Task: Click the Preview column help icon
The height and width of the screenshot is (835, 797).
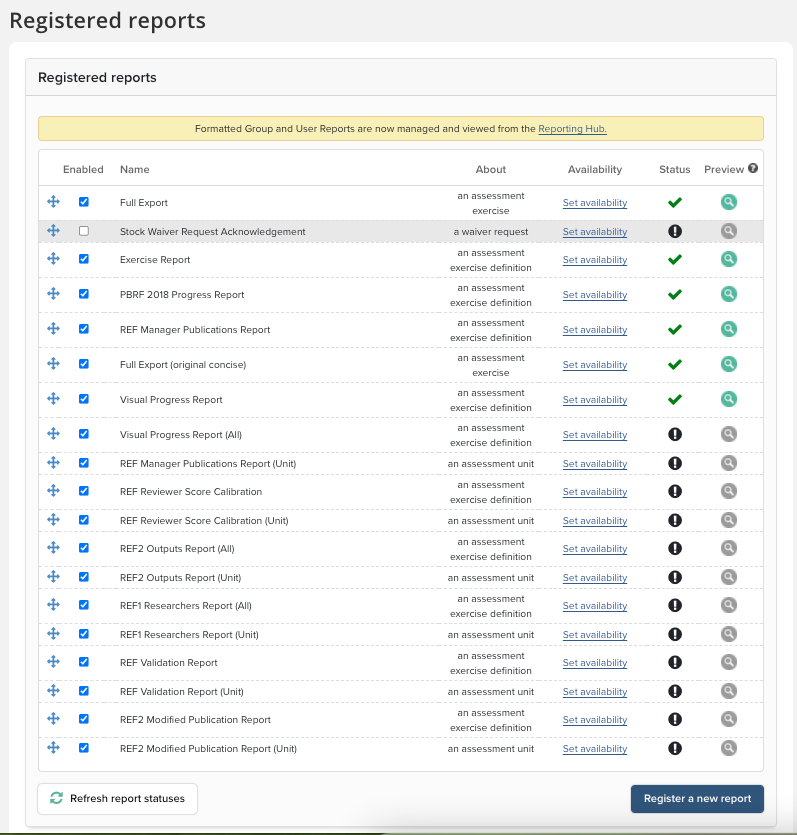Action: pos(752,169)
